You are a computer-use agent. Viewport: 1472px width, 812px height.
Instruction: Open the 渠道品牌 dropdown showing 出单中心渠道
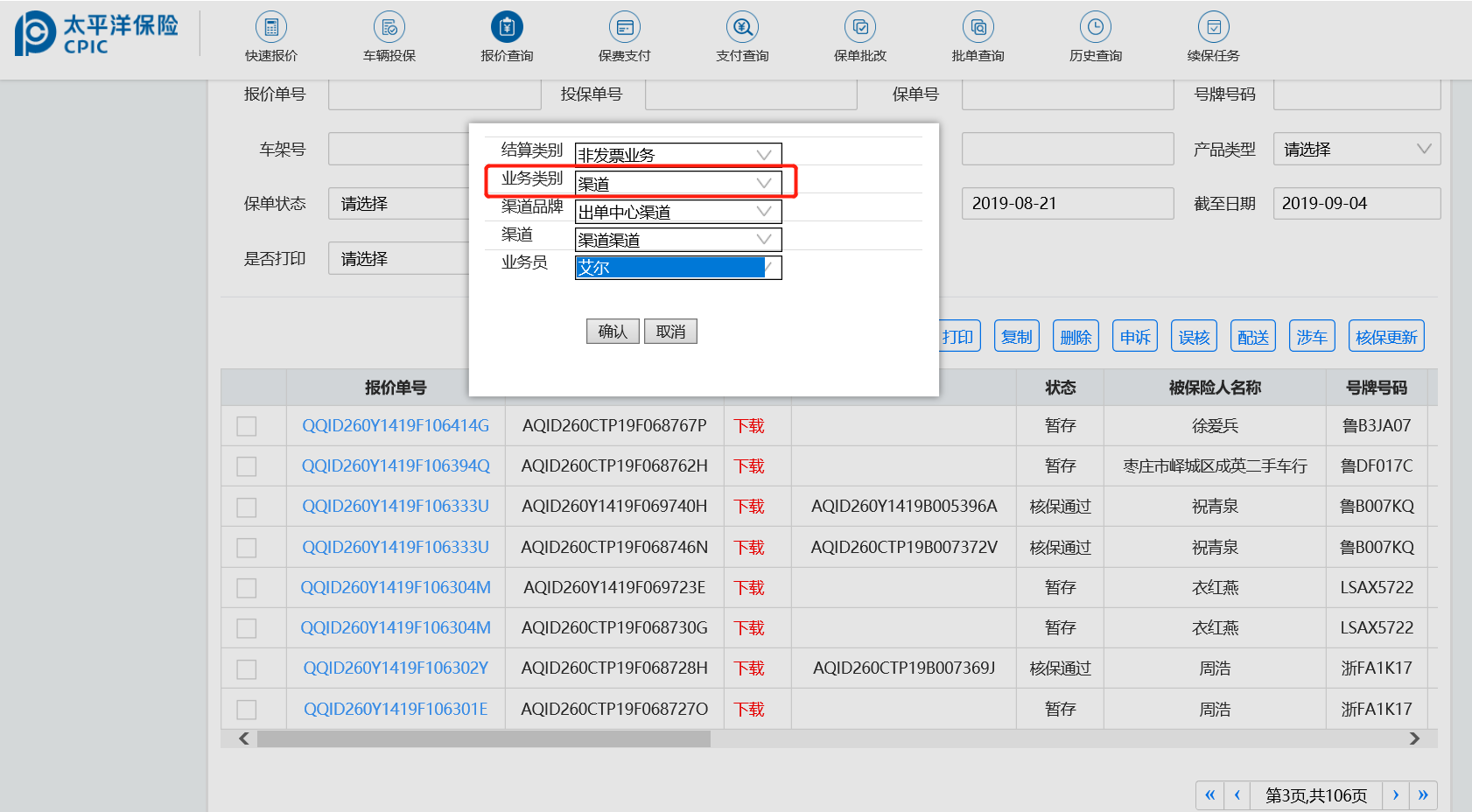(x=678, y=211)
